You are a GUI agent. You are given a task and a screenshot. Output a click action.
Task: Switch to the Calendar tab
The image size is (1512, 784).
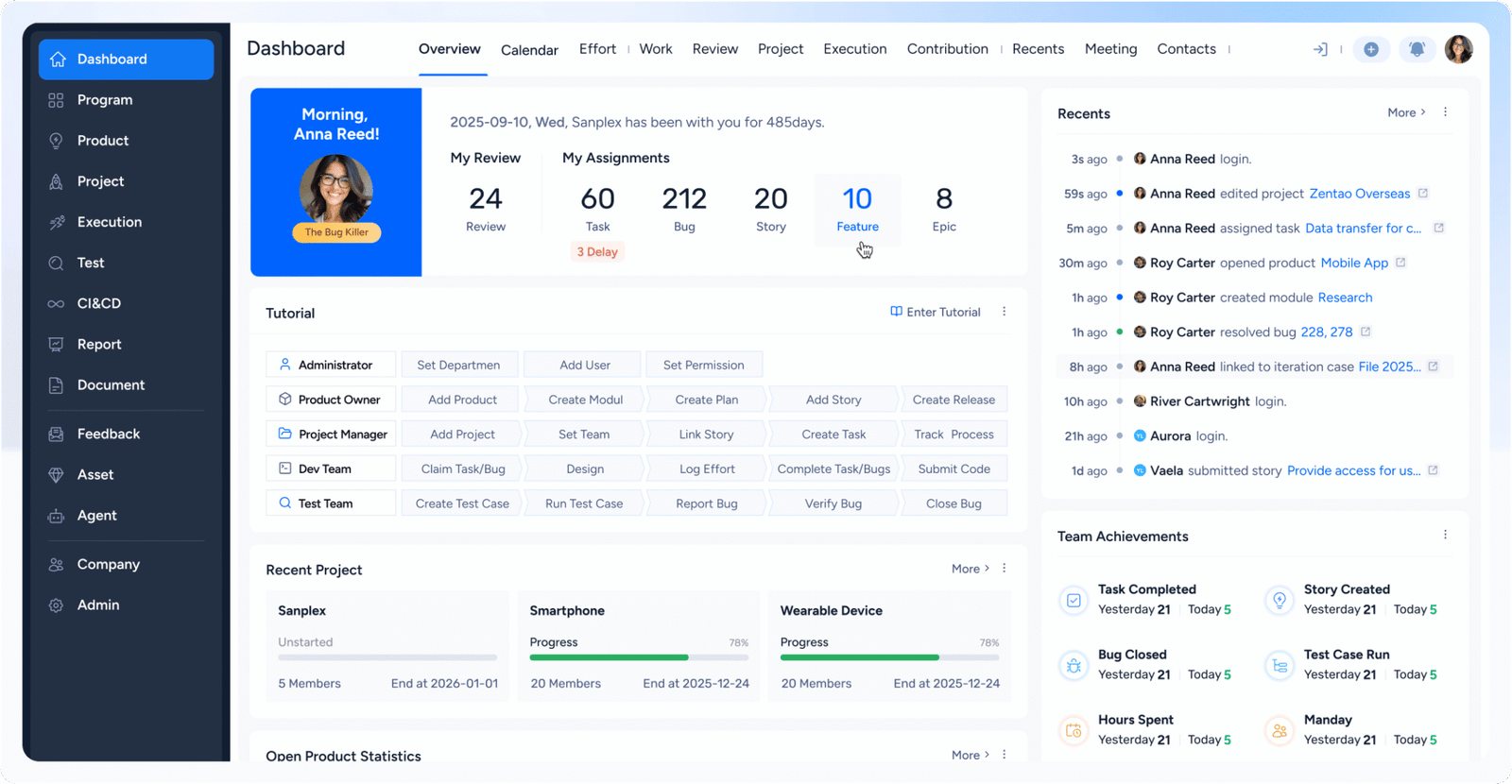click(x=529, y=50)
